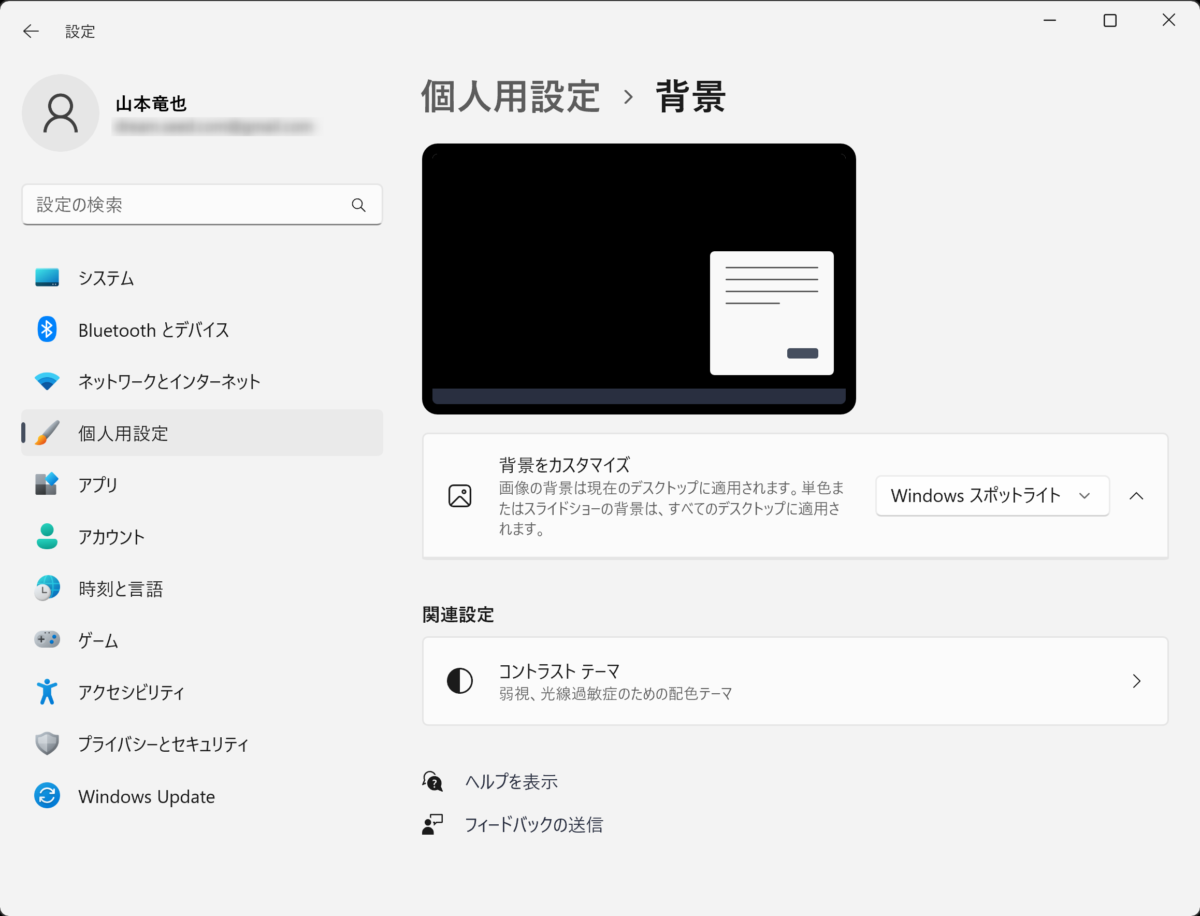Click ヘルプを表示 link
This screenshot has height=916, width=1200.
(511, 782)
